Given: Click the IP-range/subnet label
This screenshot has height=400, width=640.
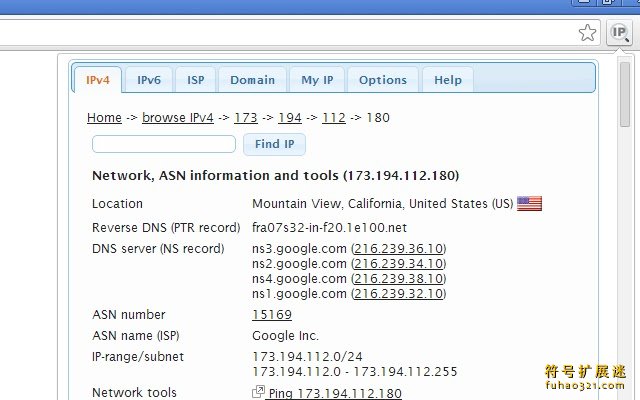Looking at the screenshot, I should [x=138, y=357].
